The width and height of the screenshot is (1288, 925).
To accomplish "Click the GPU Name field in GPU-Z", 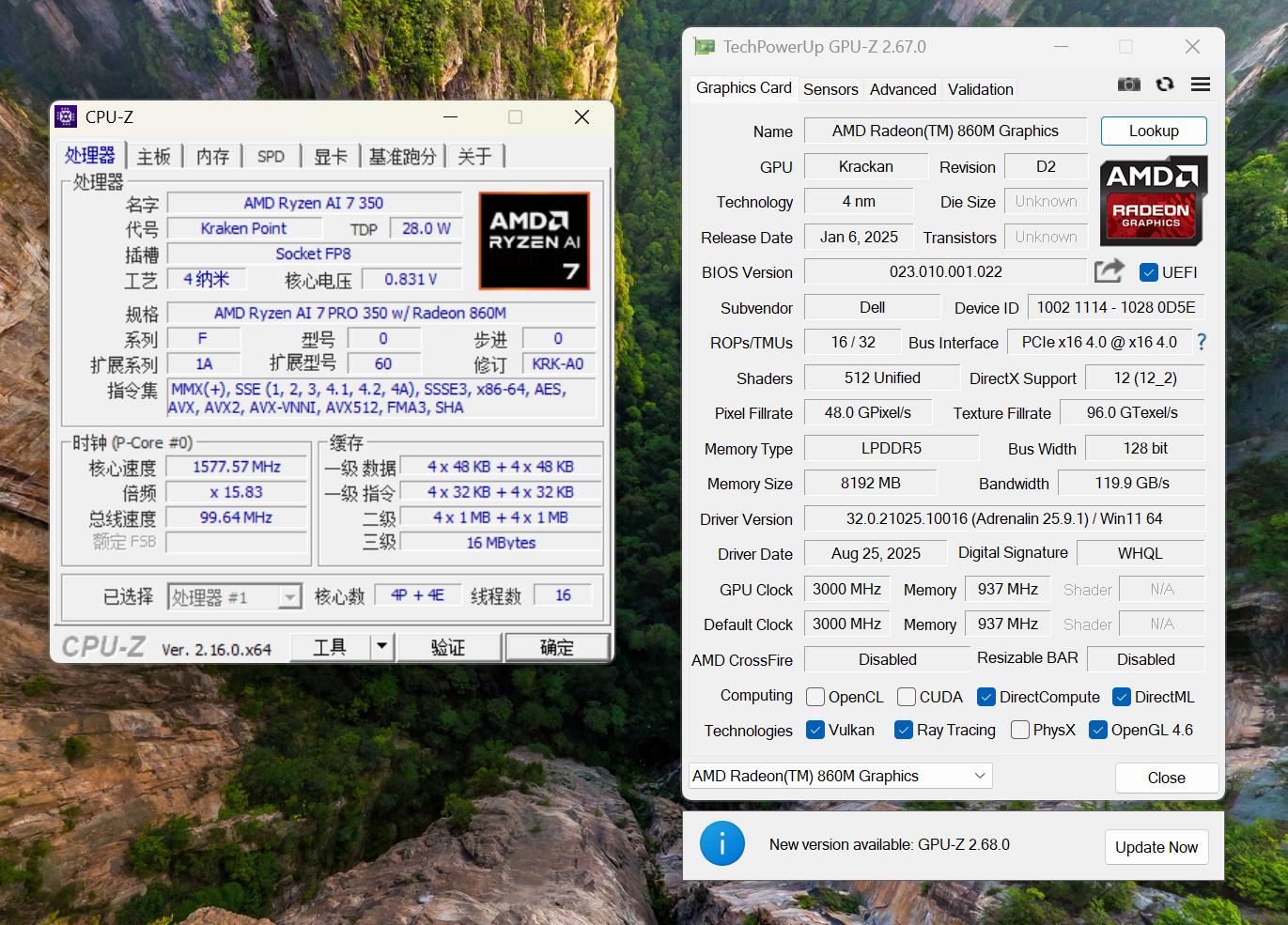I will pos(945,131).
